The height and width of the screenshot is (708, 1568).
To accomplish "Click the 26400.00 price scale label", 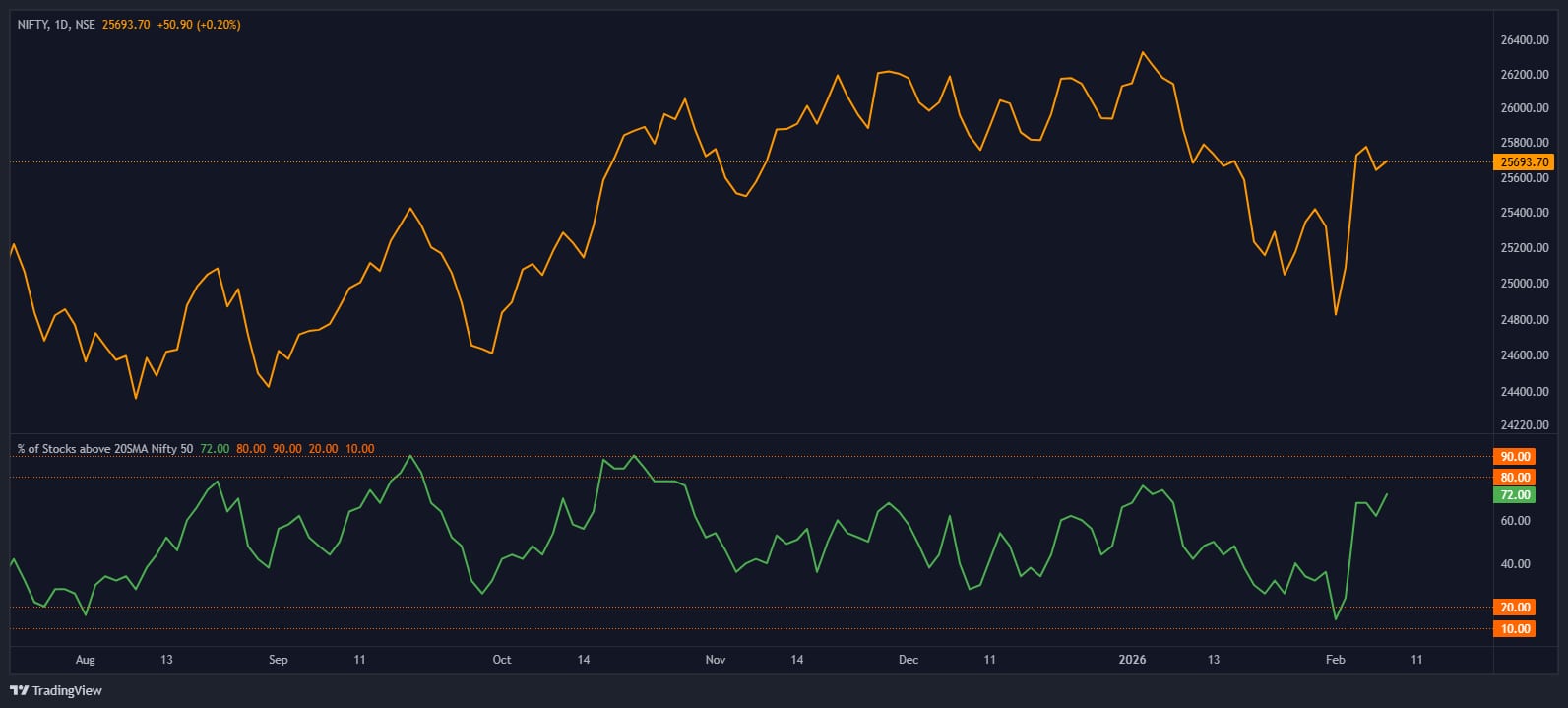I will click(x=1525, y=40).
